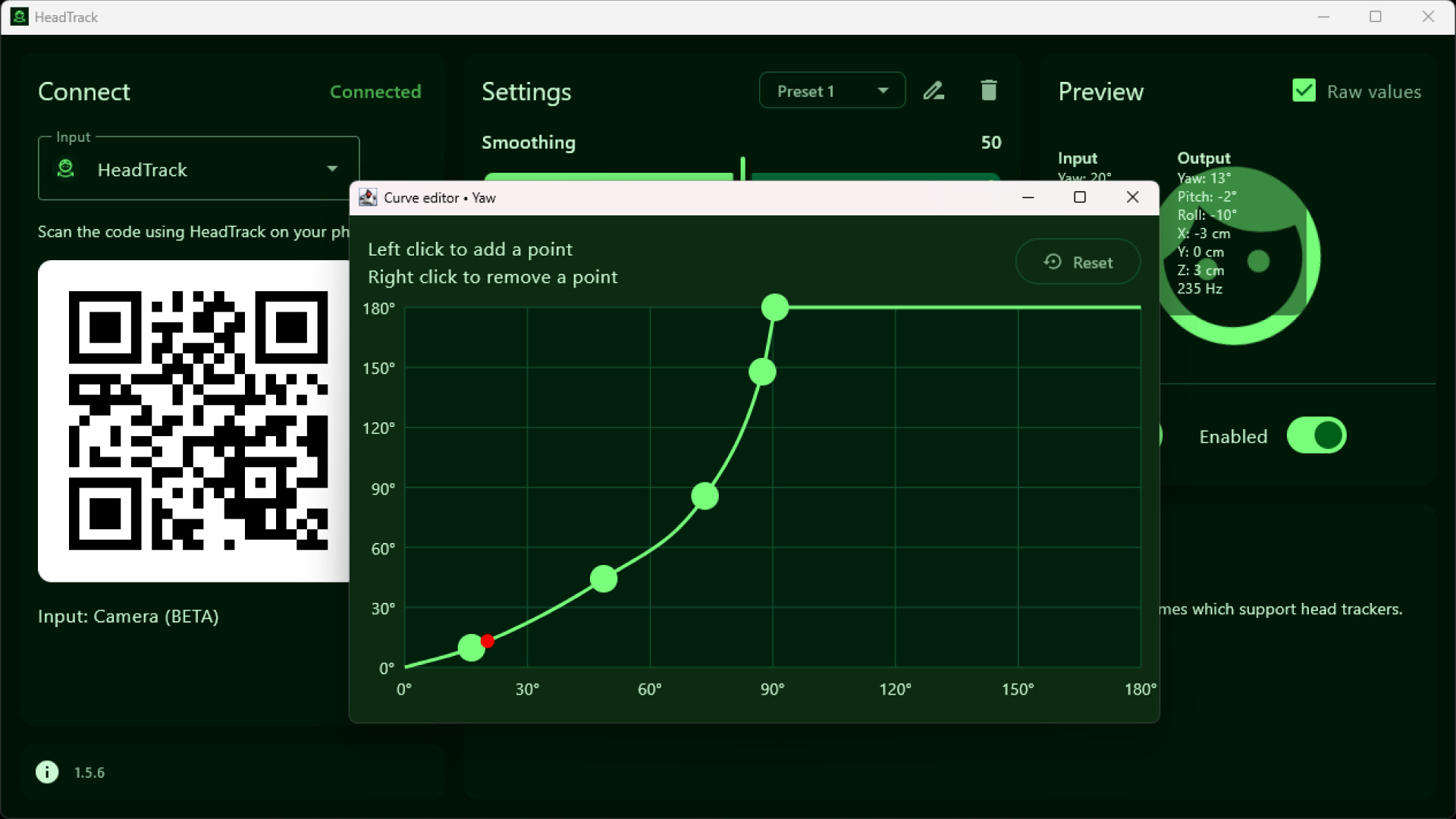Click the curve point near 150° output
Viewport: 1456px width, 819px height.
[762, 372]
